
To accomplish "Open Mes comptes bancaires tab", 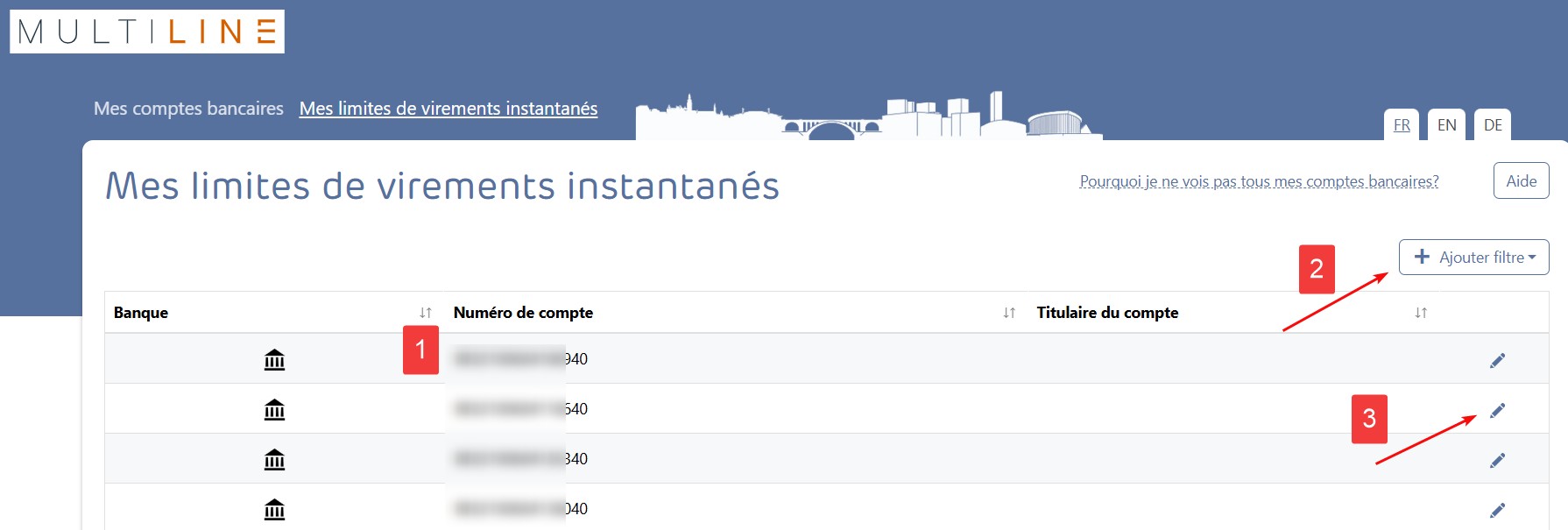I will 188,109.
